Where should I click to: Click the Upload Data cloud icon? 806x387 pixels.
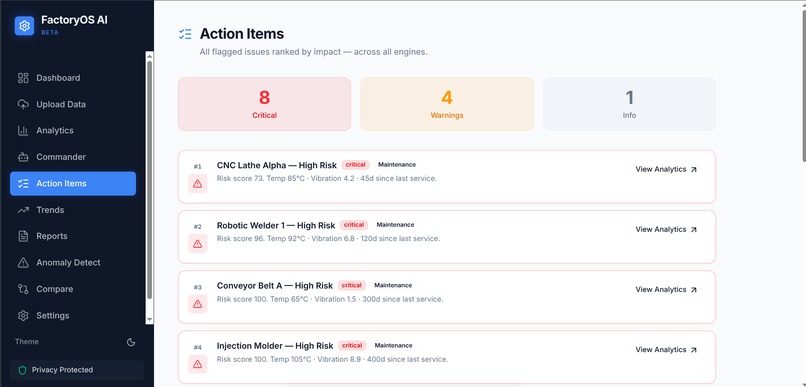pos(23,104)
